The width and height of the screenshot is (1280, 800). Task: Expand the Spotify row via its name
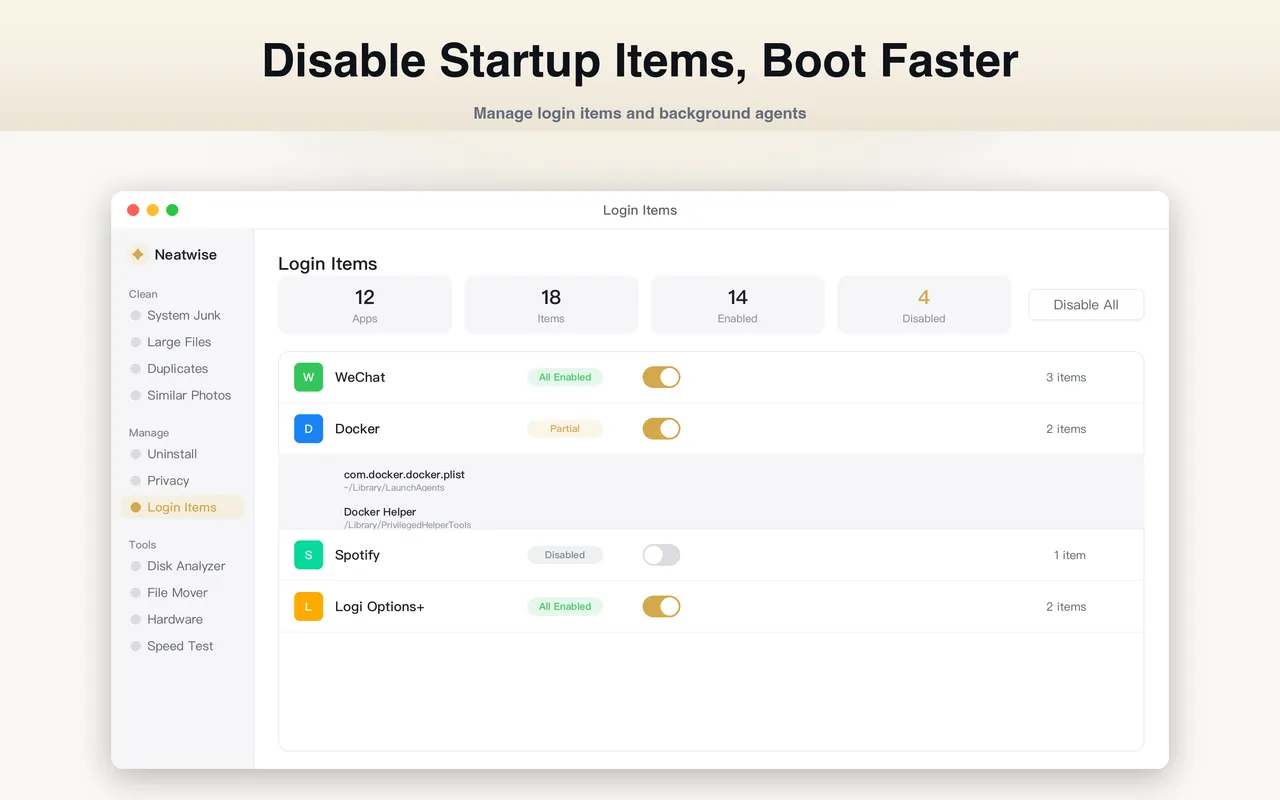[357, 555]
